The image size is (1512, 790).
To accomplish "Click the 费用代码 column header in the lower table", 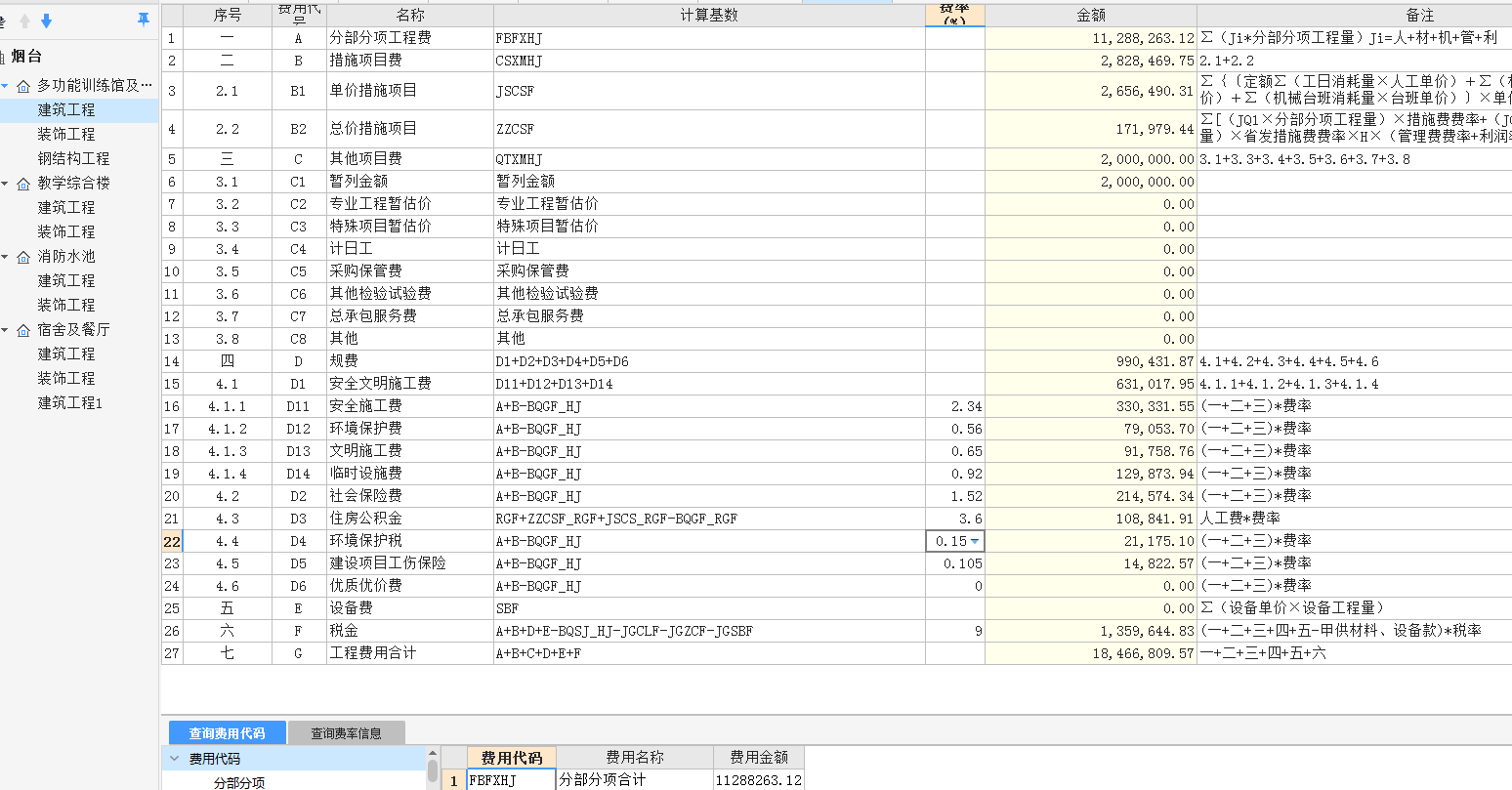I will click(x=512, y=758).
